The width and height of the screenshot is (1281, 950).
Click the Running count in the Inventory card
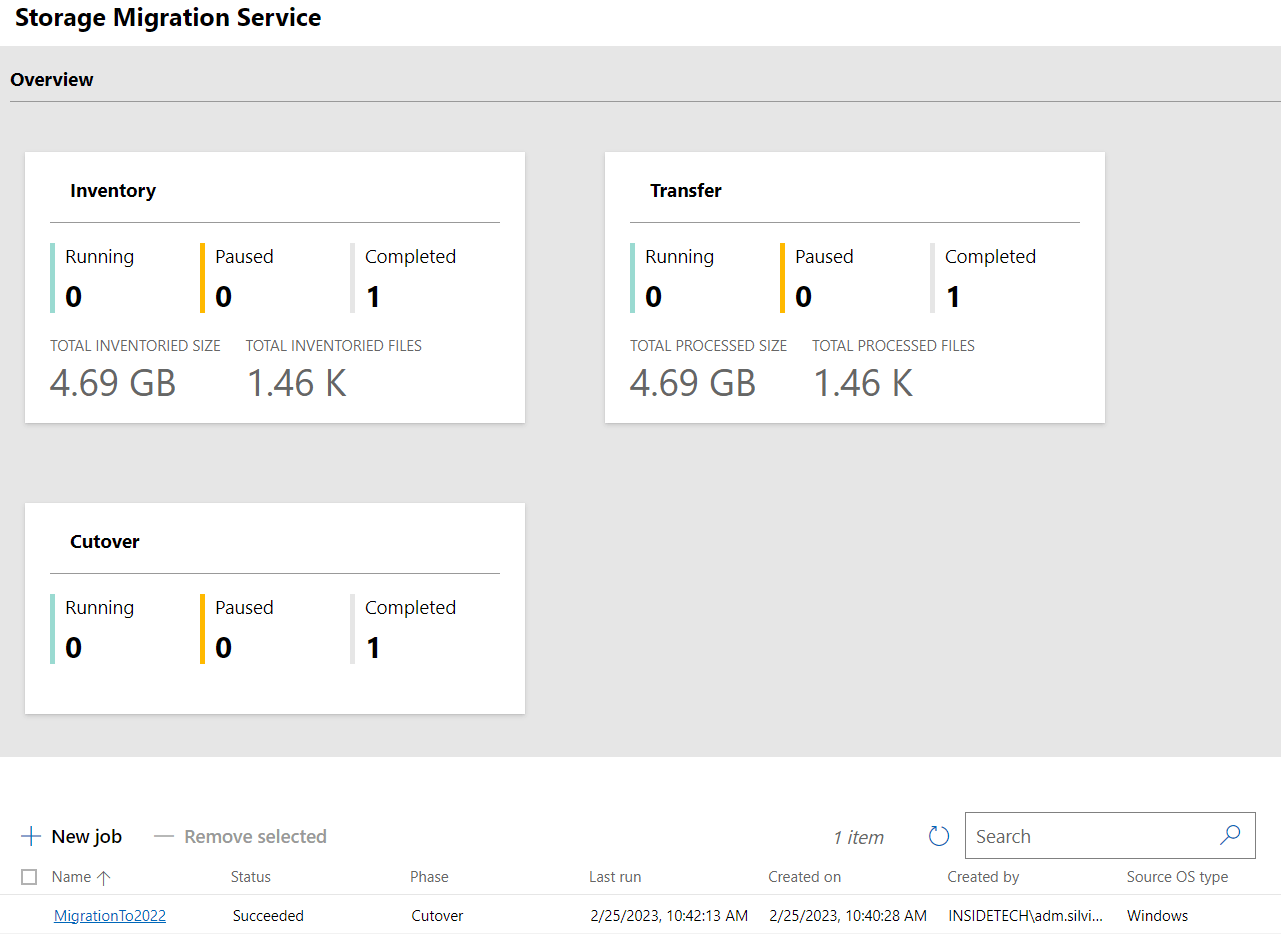(x=73, y=296)
